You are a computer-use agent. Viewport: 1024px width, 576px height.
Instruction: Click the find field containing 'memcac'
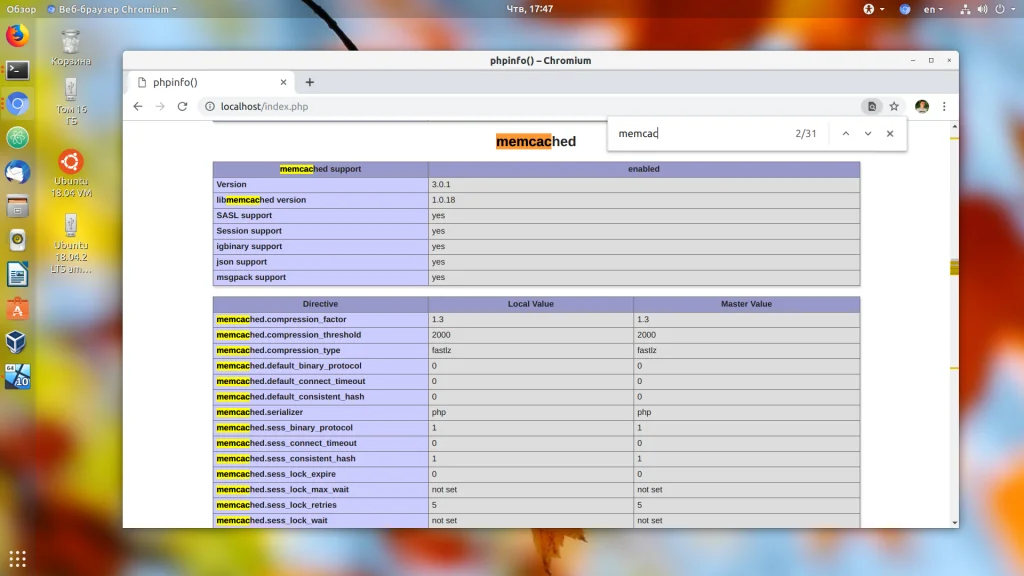click(x=700, y=133)
